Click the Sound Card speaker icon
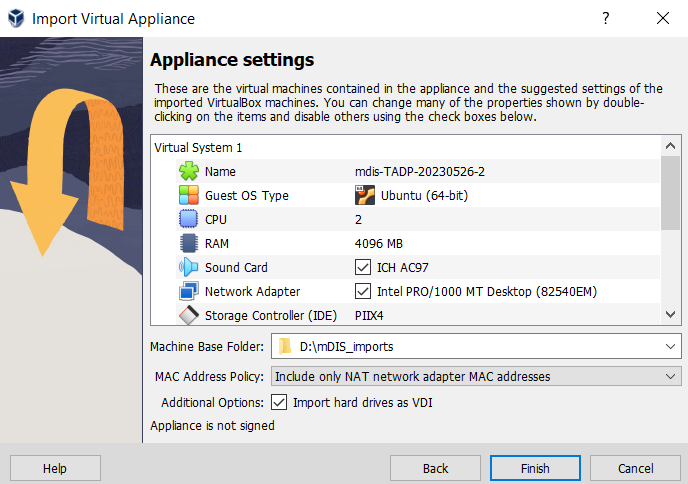The image size is (688, 484). coord(189,267)
